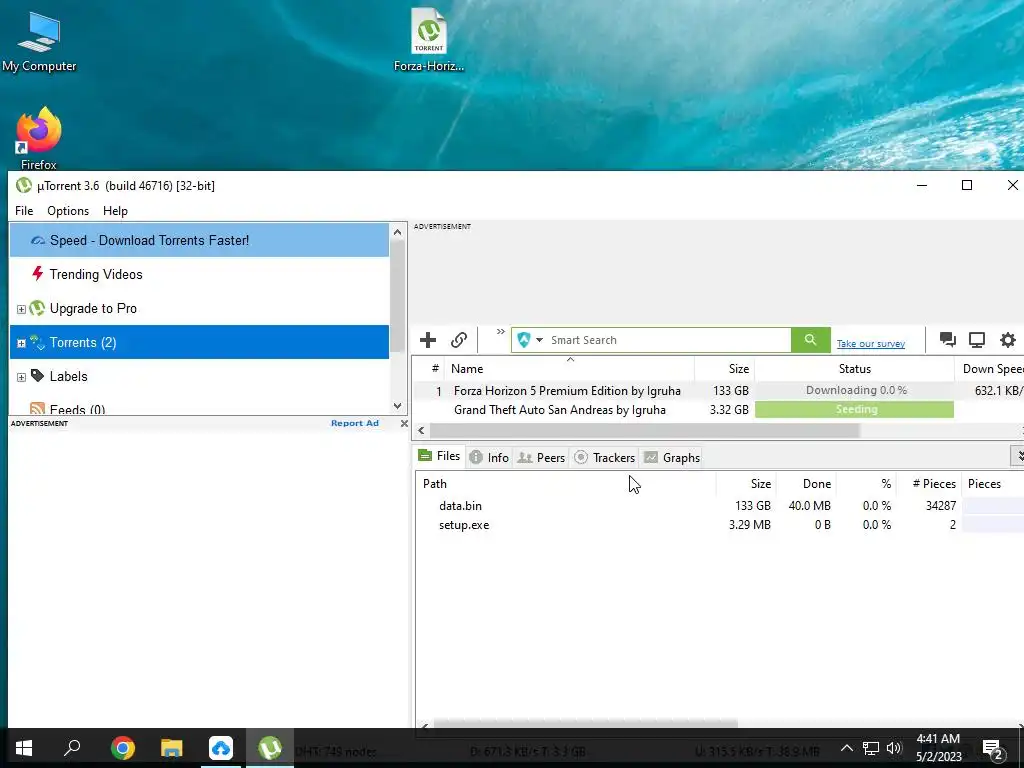This screenshot has height=768, width=1024.
Task: Select Speed - Download Torrents Faster item
Action: coord(199,240)
